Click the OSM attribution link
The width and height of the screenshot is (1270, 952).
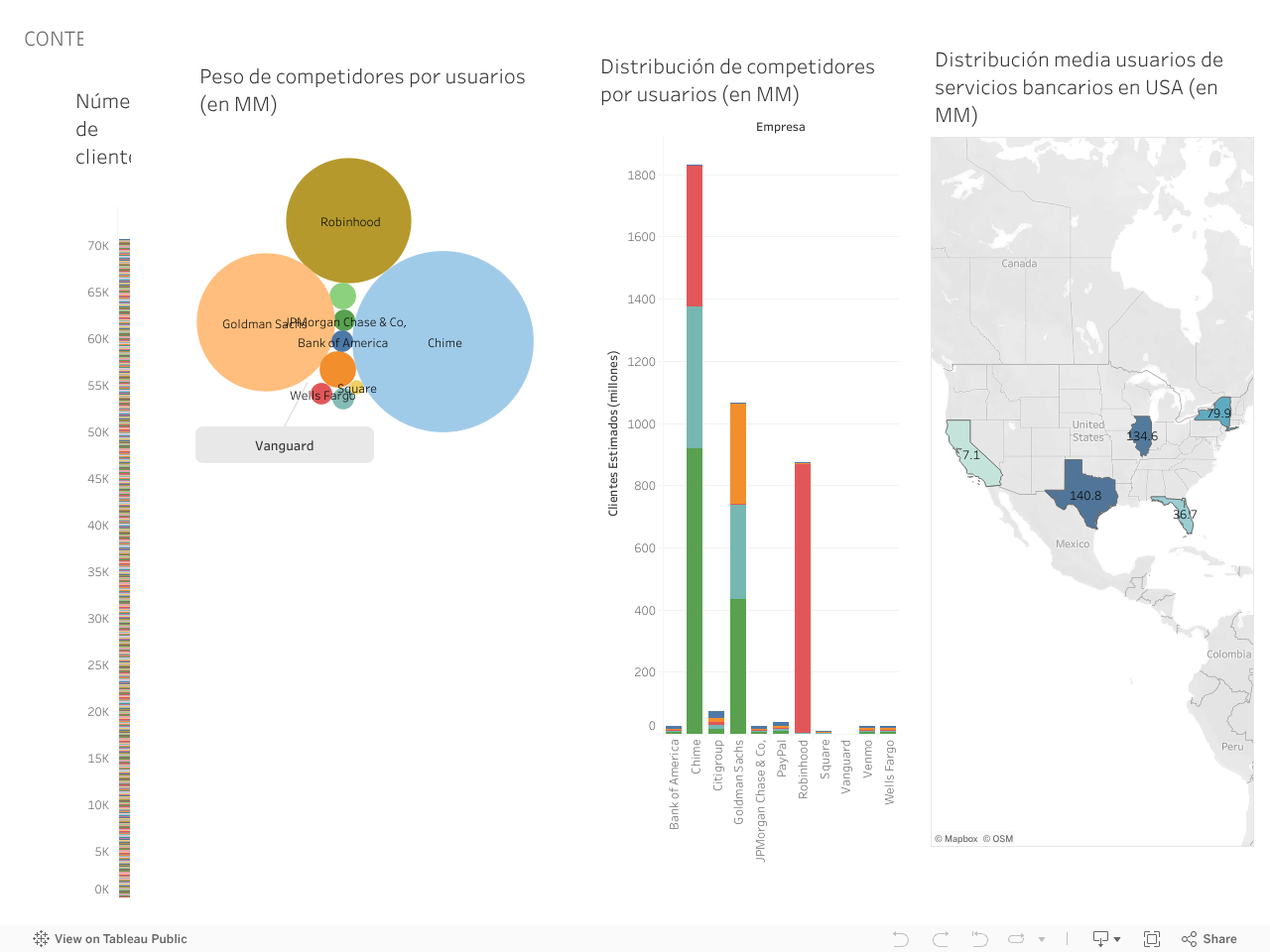coord(1003,839)
